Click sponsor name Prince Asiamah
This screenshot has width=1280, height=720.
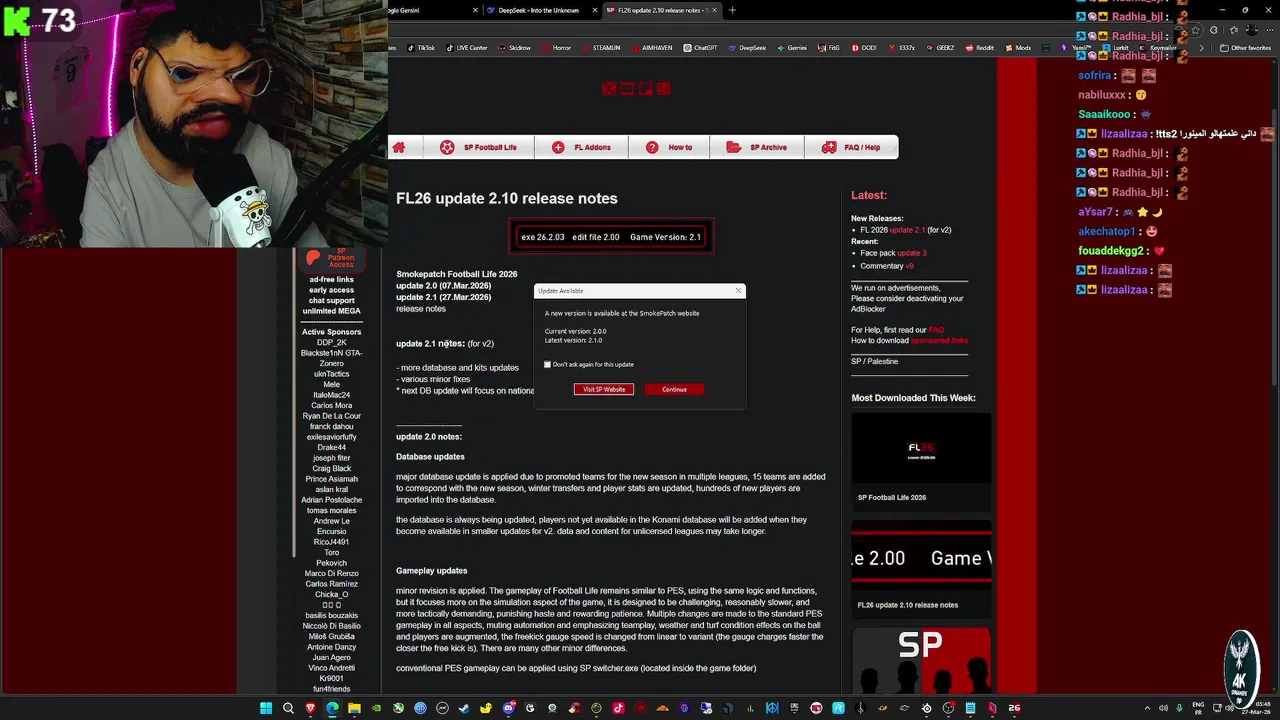pyautogui.click(x=332, y=479)
